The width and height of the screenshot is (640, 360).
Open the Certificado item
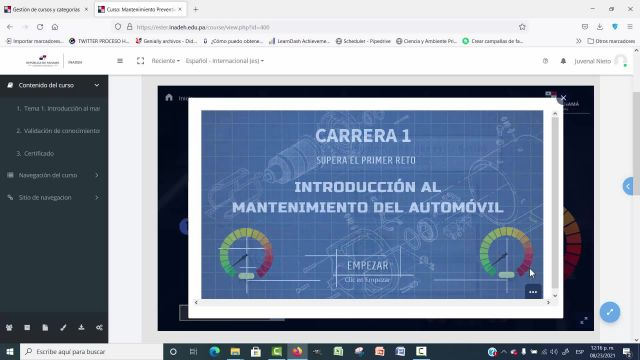(35, 153)
